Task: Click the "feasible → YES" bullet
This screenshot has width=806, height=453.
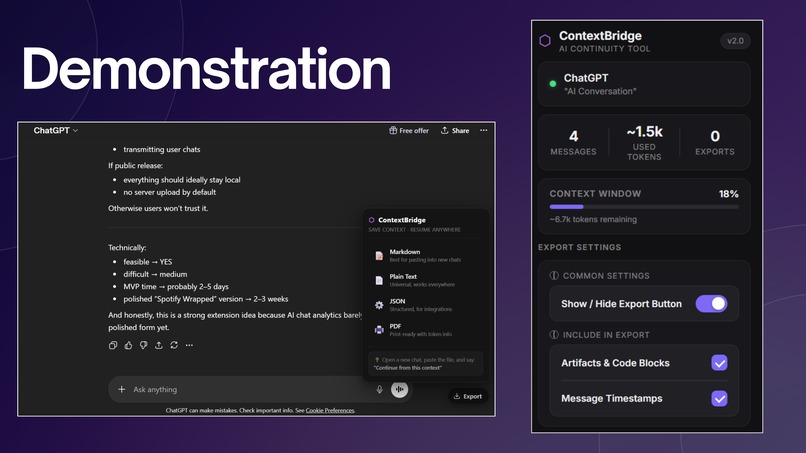Action: coord(148,262)
